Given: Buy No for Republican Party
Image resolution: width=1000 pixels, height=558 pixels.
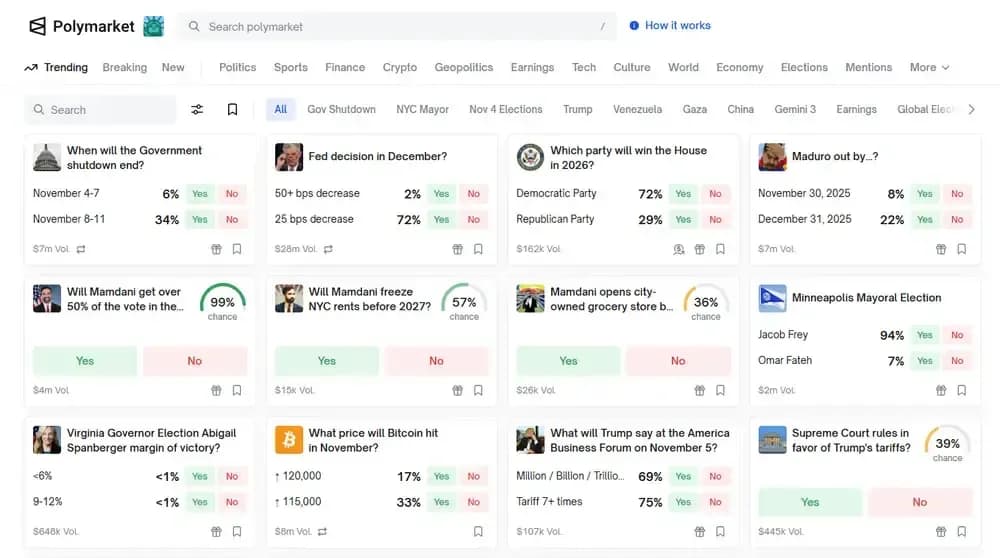Looking at the screenshot, I should [716, 219].
